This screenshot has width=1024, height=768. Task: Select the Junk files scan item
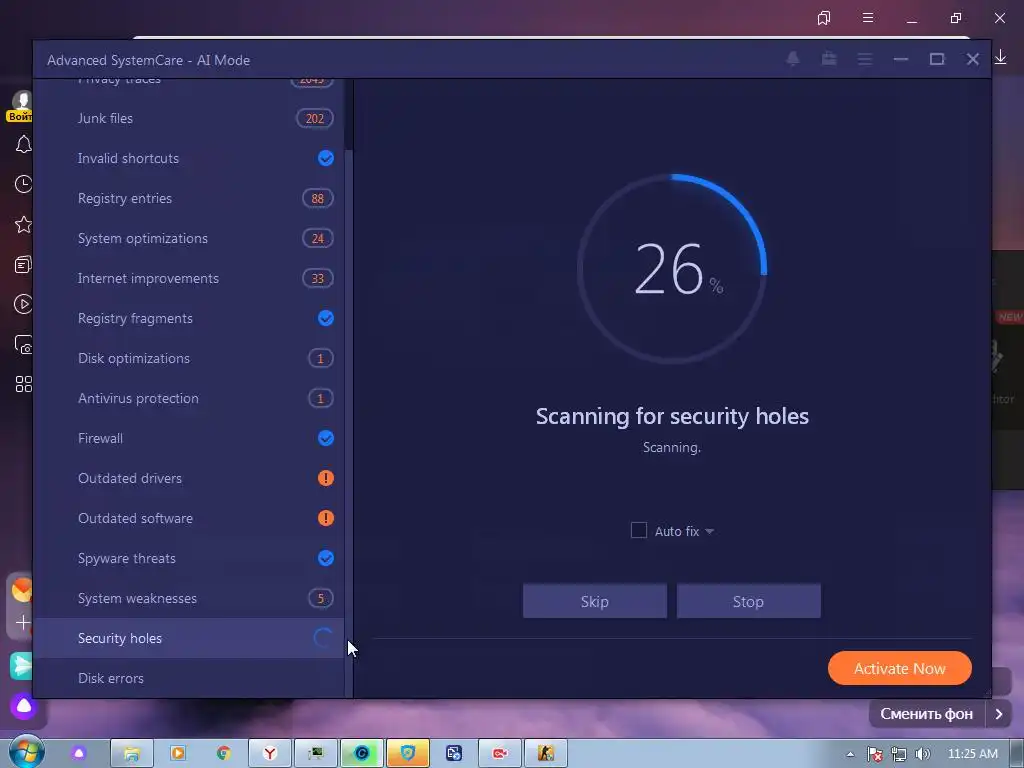click(188, 118)
